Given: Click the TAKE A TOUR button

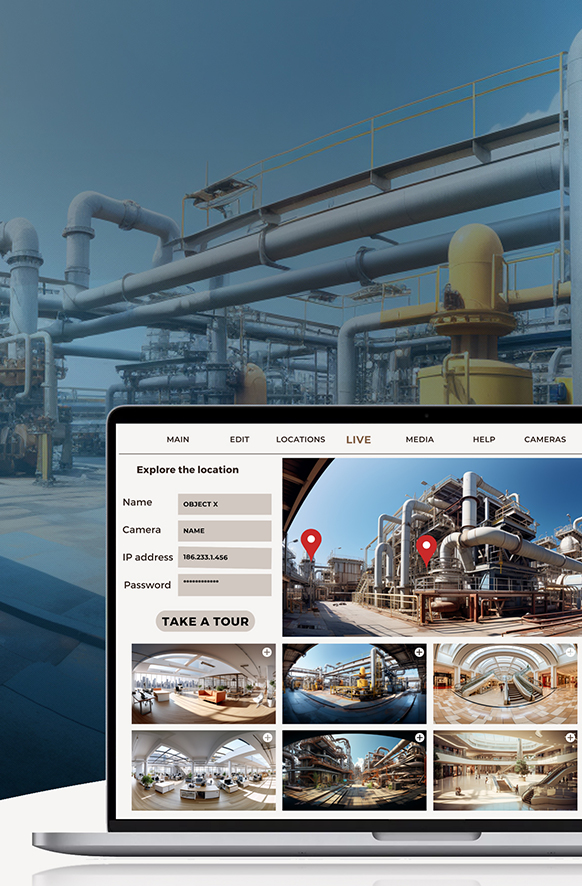Looking at the screenshot, I should pyautogui.click(x=205, y=621).
